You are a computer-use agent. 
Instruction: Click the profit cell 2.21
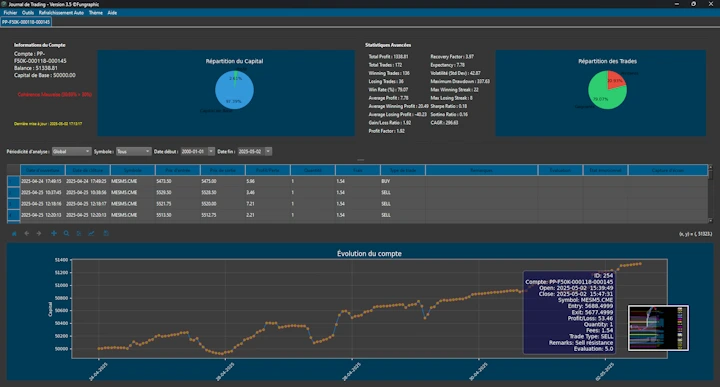click(268, 215)
